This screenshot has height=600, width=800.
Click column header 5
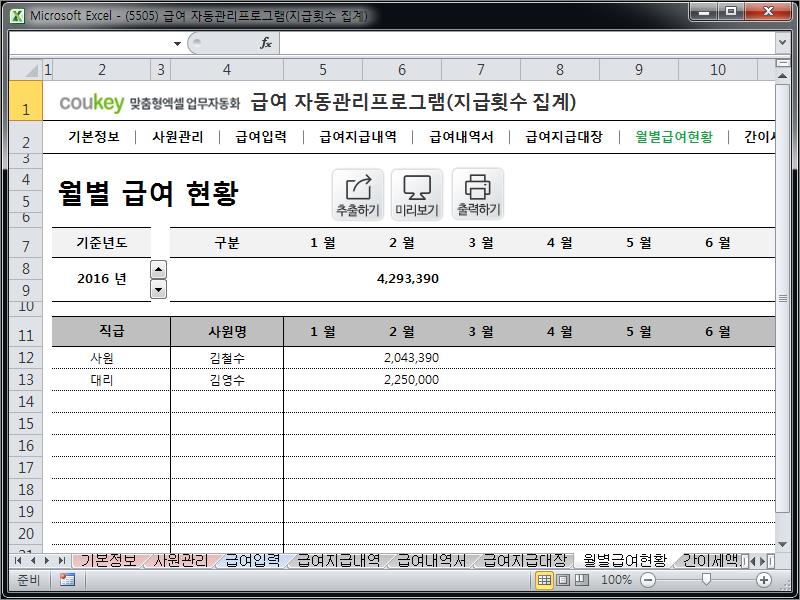pos(323,69)
